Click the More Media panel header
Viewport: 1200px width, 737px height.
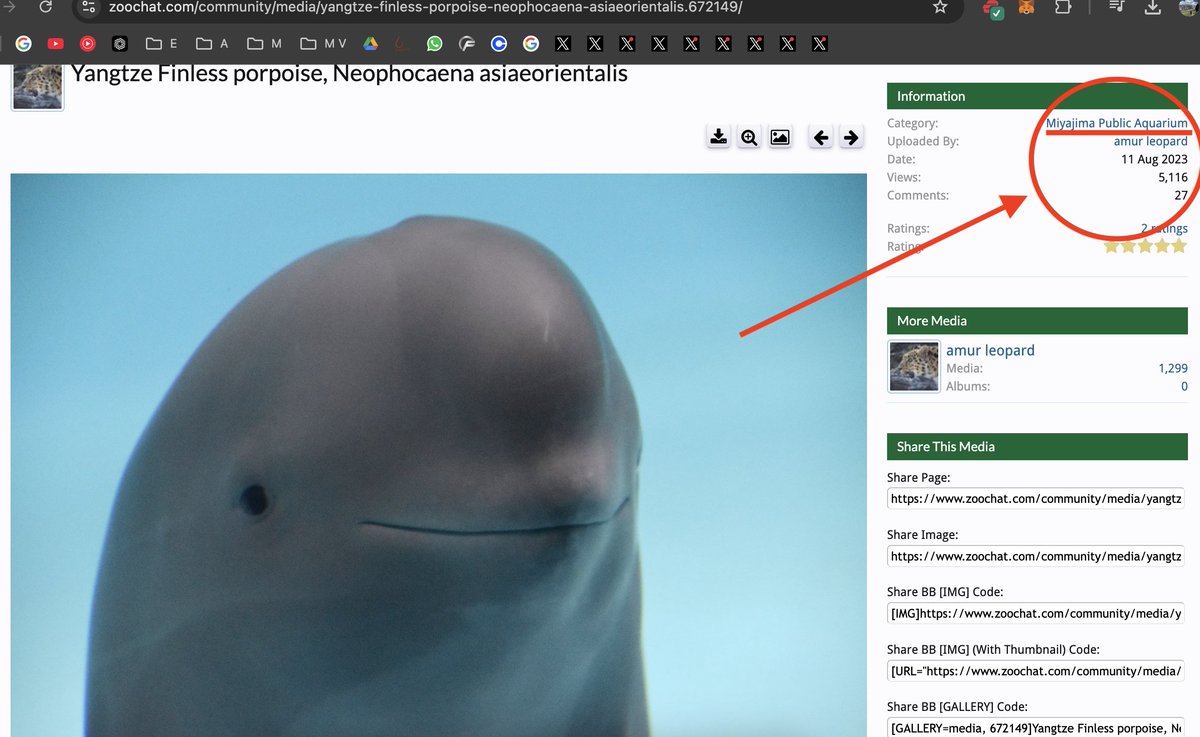point(1038,321)
